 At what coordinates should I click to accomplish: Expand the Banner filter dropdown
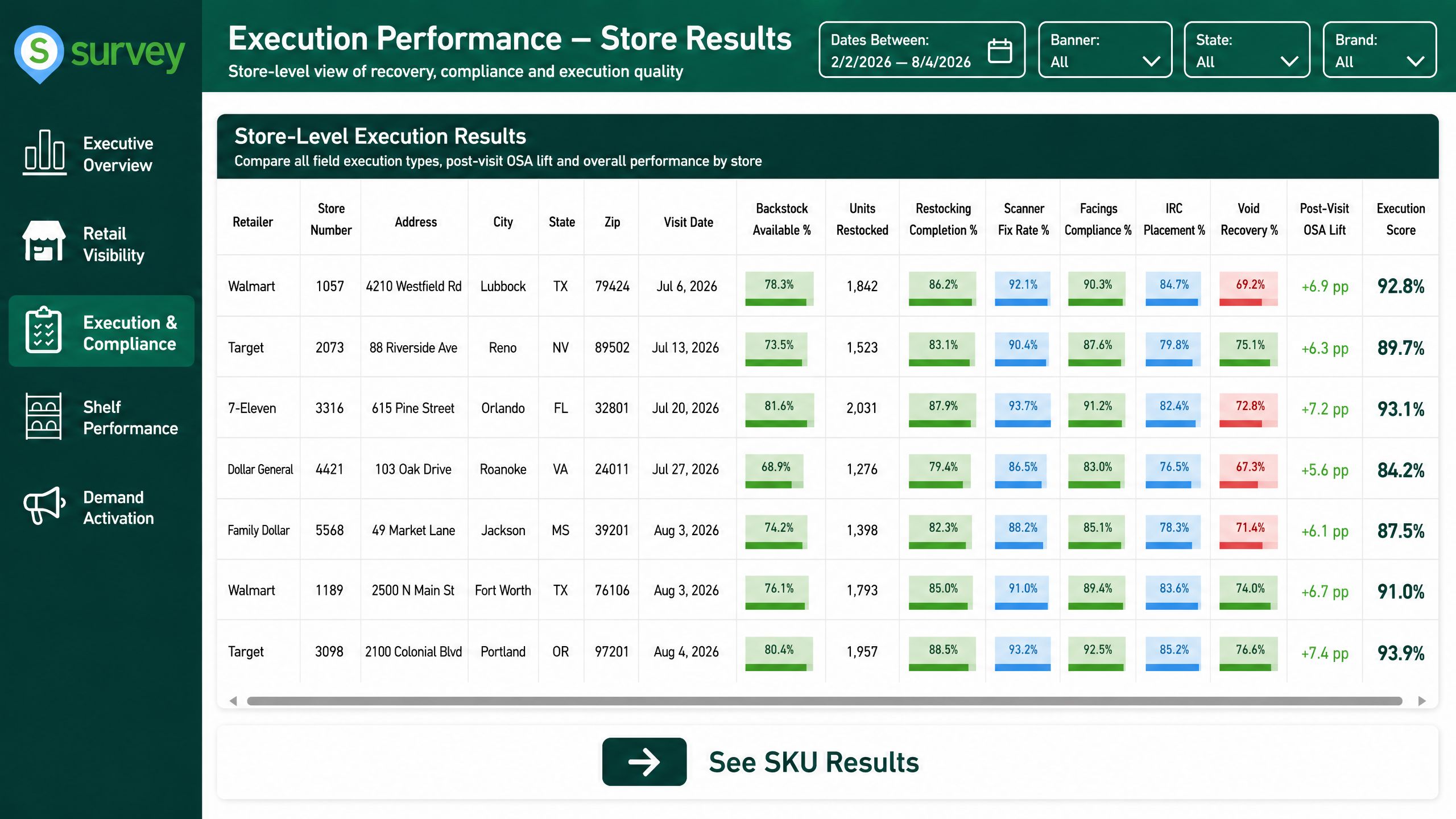tap(1105, 50)
